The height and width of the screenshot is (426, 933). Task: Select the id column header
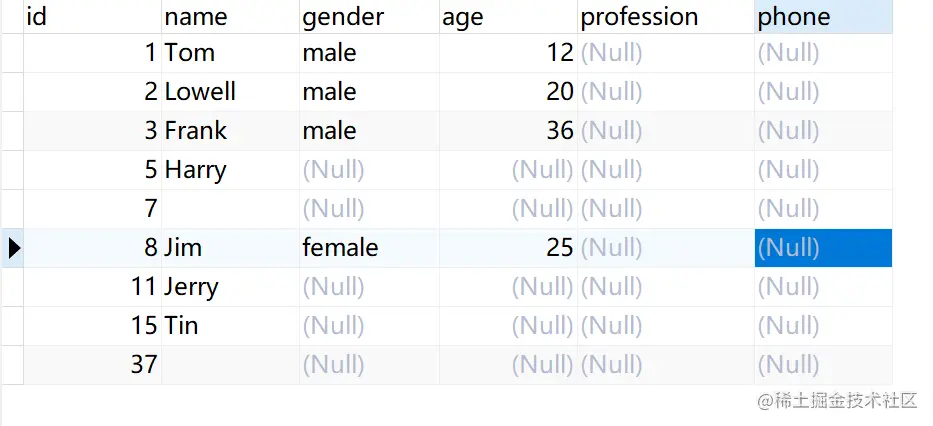point(91,17)
